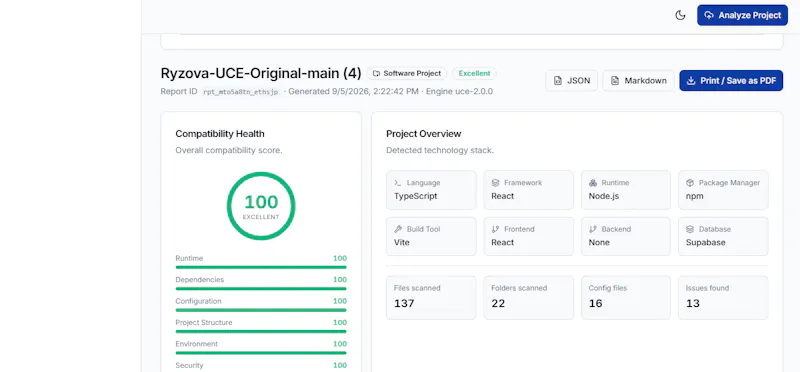The height and width of the screenshot is (372, 800).
Task: Click the Software Project badge icon
Action: click(377, 73)
